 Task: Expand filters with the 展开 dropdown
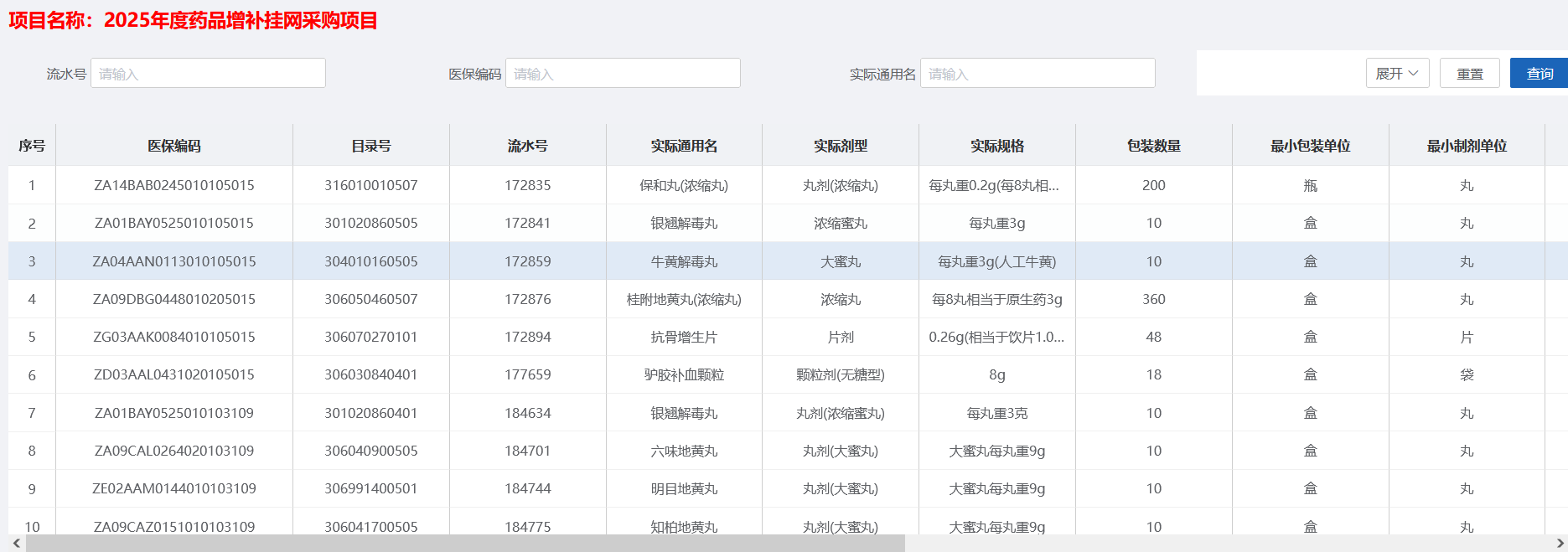[1397, 74]
